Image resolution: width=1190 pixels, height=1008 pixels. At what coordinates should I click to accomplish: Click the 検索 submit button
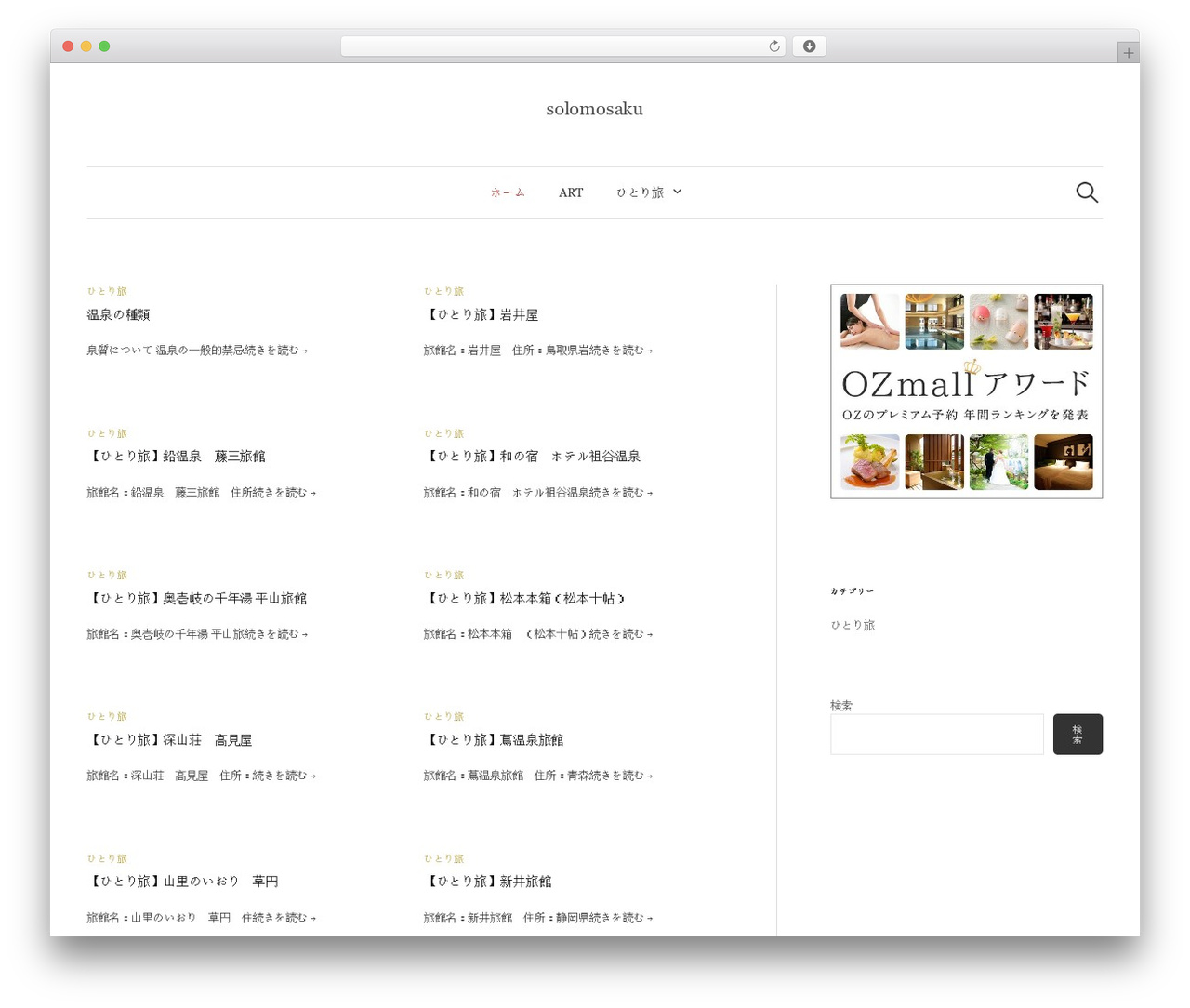click(1078, 735)
